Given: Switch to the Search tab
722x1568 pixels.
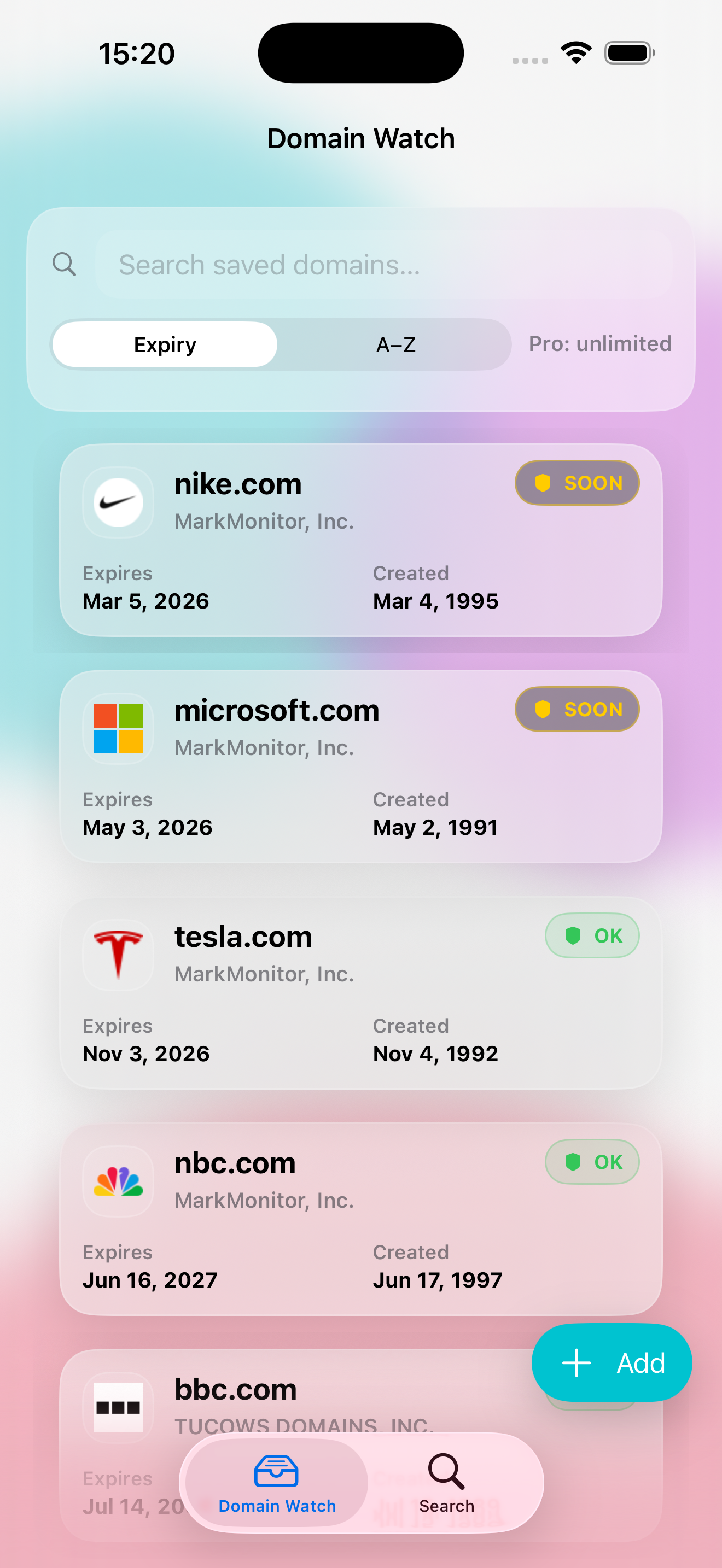Looking at the screenshot, I should tap(446, 1483).
